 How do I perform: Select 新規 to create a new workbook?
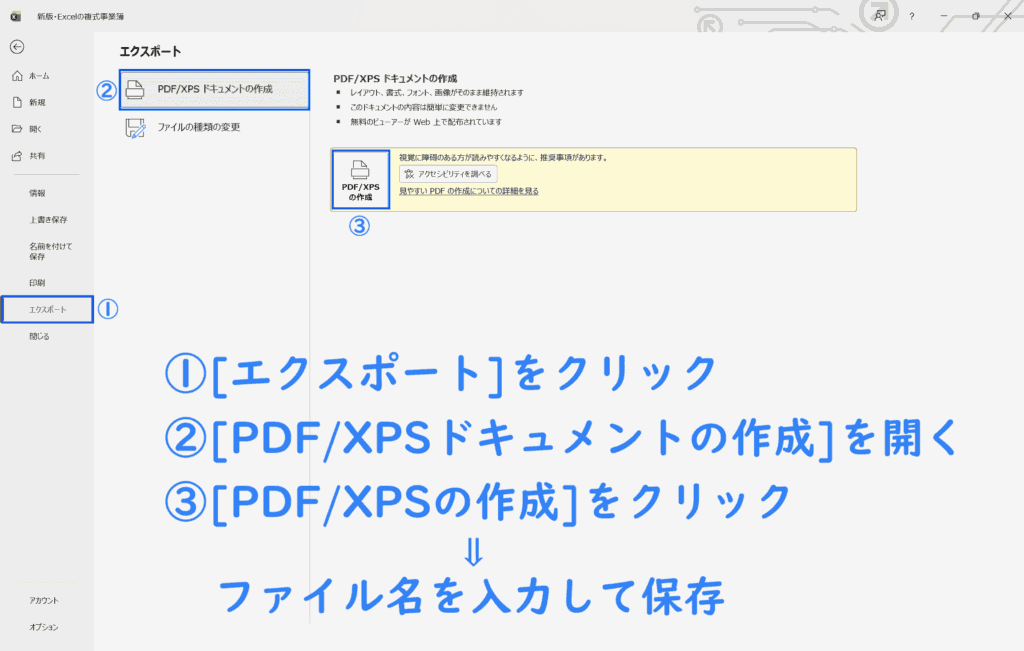point(36,102)
